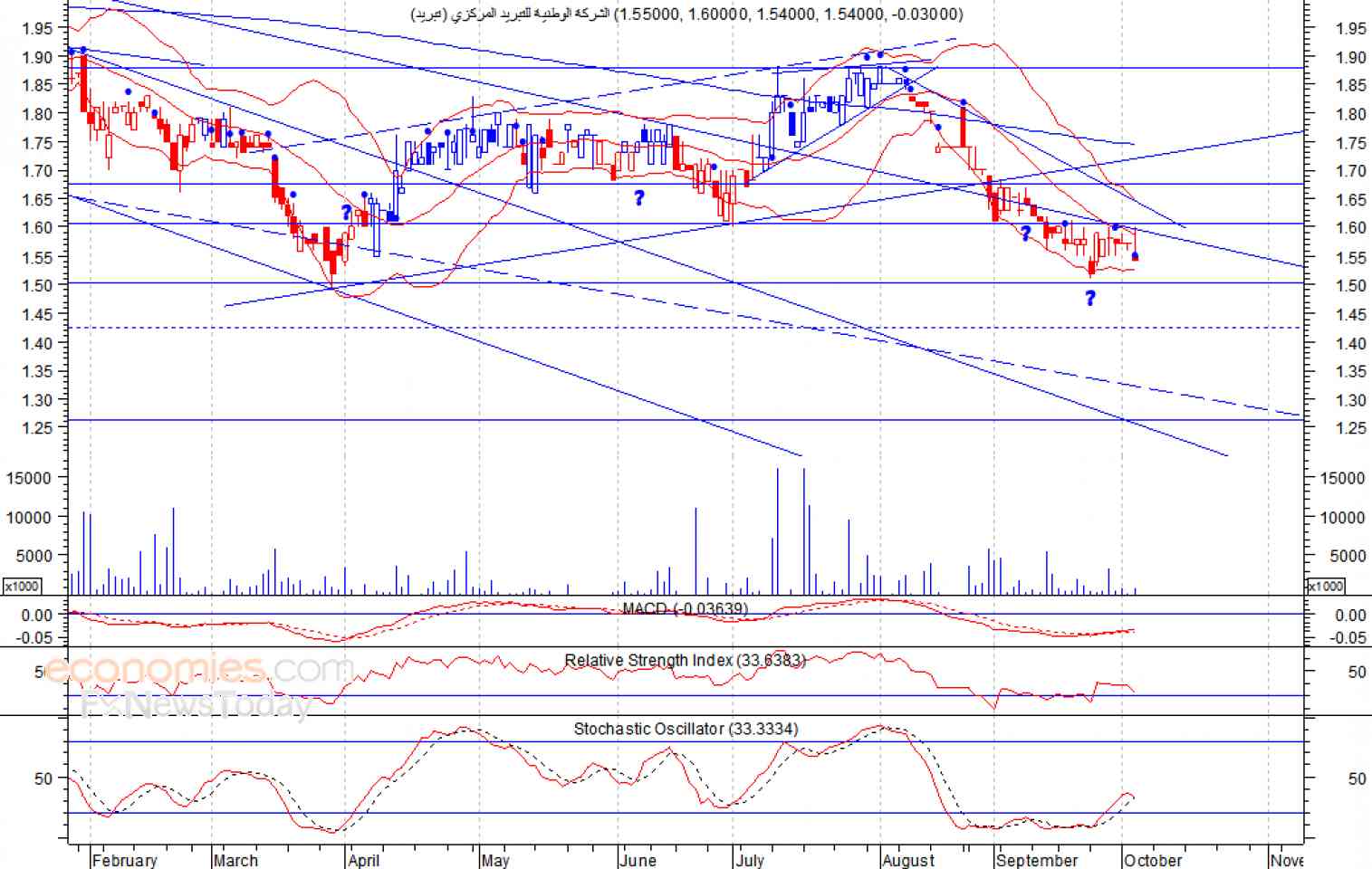Click the June month label
The height and width of the screenshot is (869, 1372).
tap(638, 860)
